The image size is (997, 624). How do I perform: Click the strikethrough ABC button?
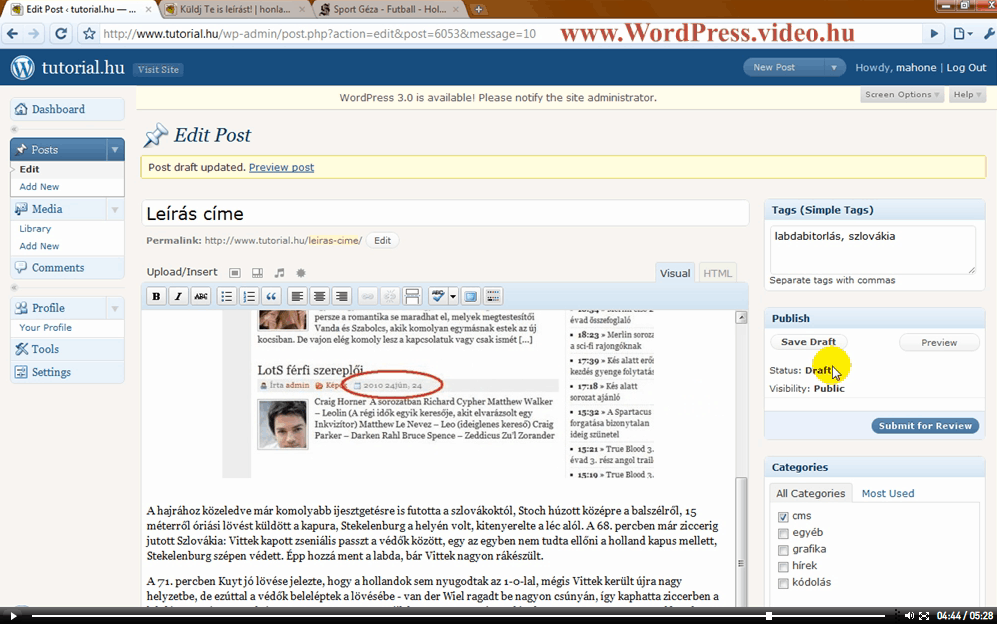coord(201,296)
